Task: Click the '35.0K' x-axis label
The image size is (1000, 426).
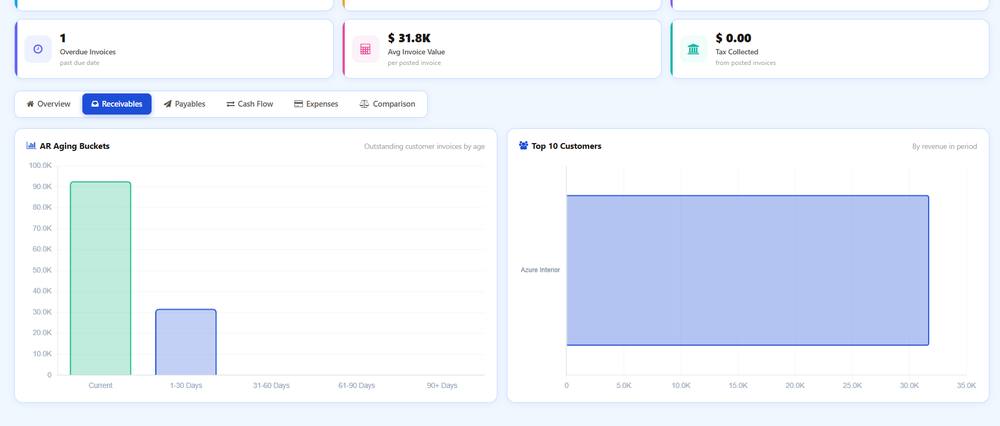Action: pyautogui.click(x=966, y=386)
